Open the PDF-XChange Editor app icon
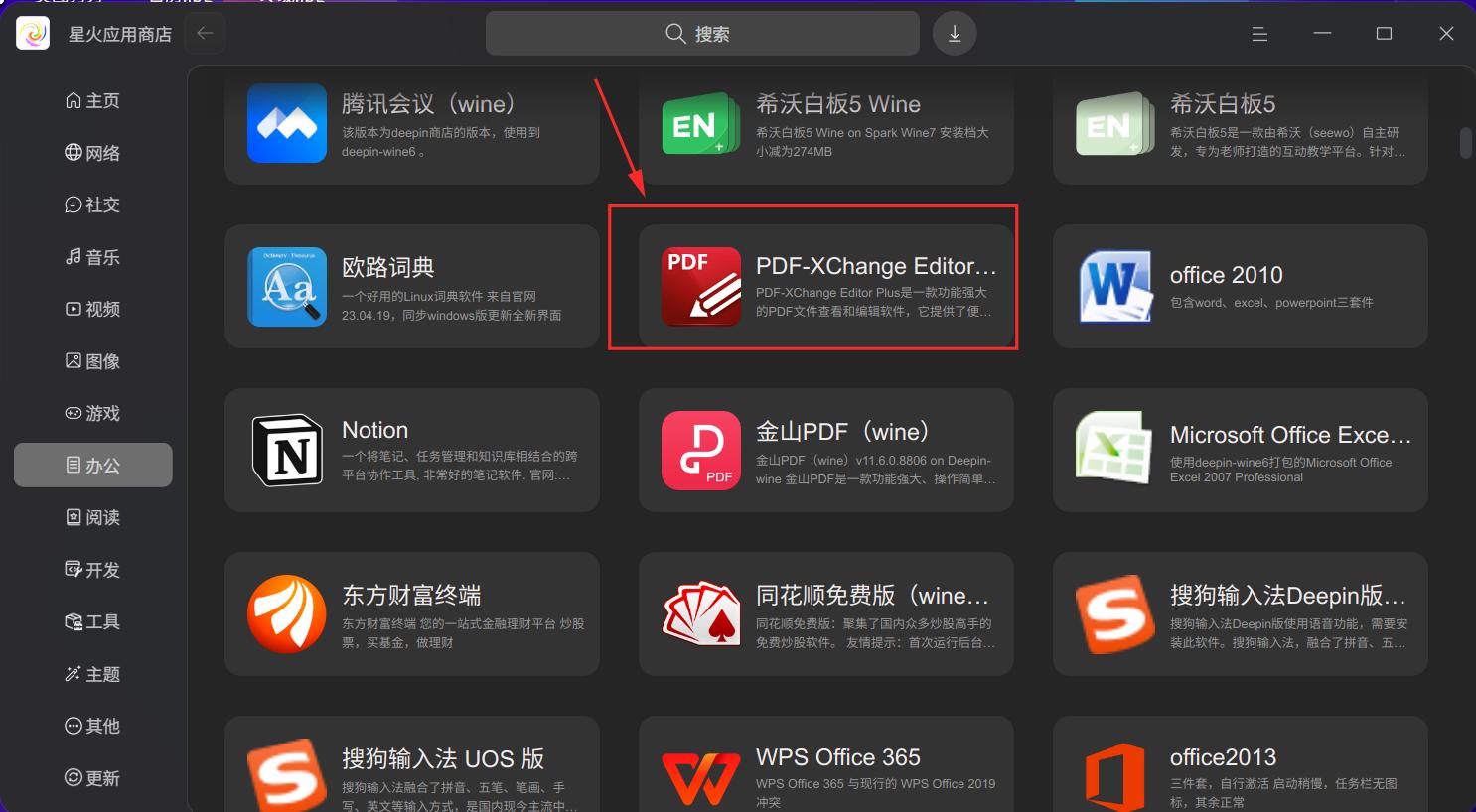The height and width of the screenshot is (812, 1476). (701, 286)
